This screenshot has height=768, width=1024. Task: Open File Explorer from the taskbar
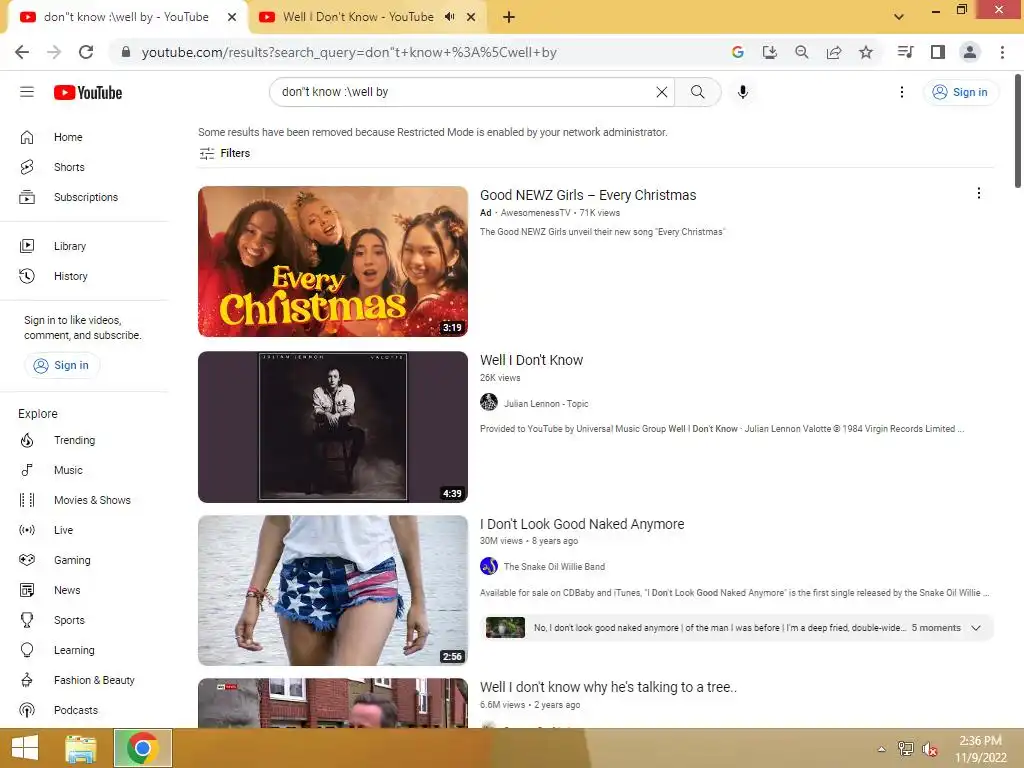[x=81, y=748]
